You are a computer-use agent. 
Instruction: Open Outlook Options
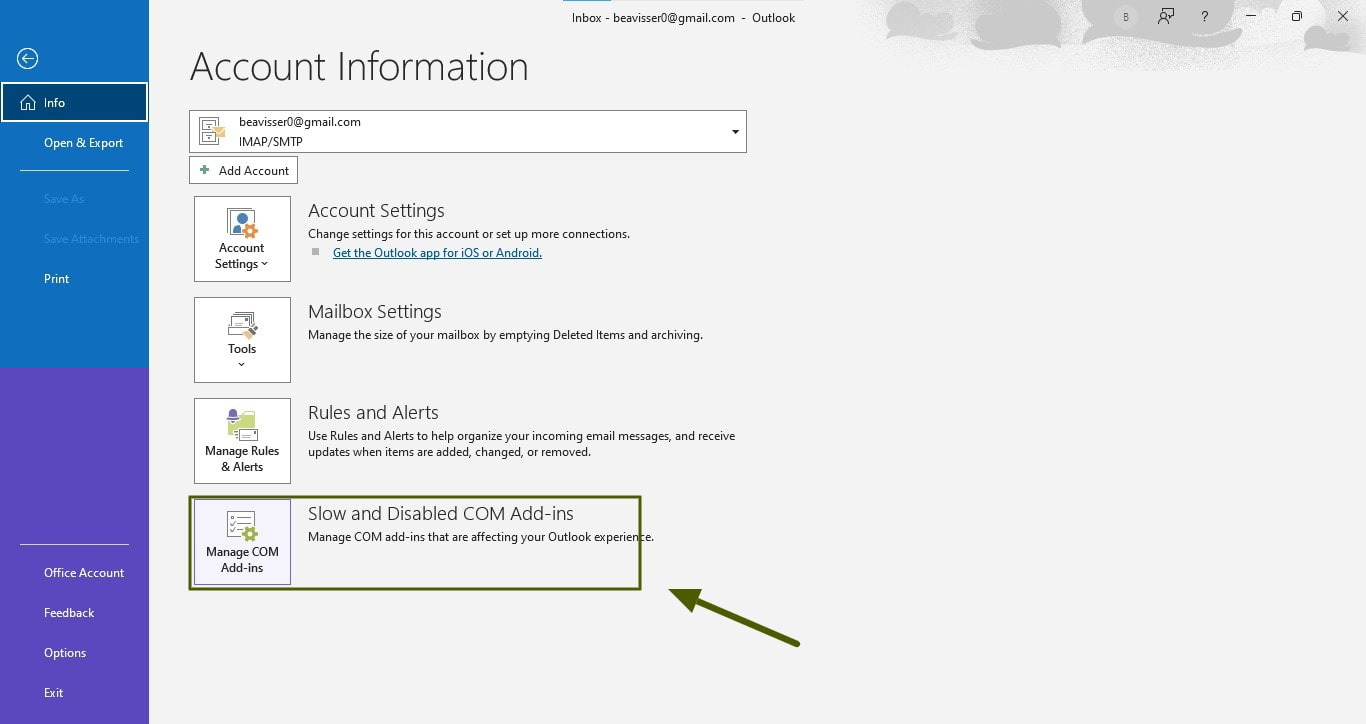pos(74,653)
